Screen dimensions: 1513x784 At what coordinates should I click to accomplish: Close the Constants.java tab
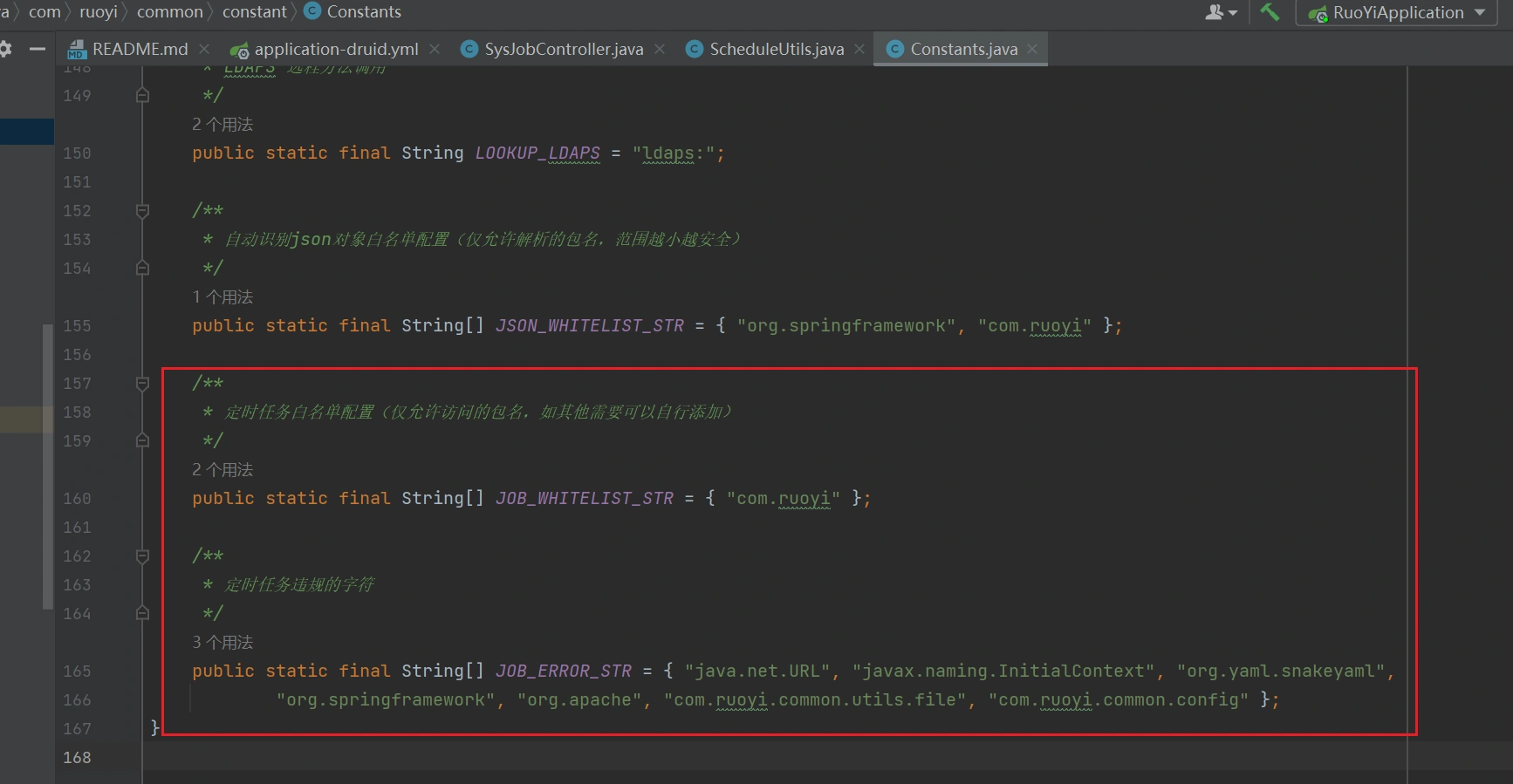pos(1033,49)
